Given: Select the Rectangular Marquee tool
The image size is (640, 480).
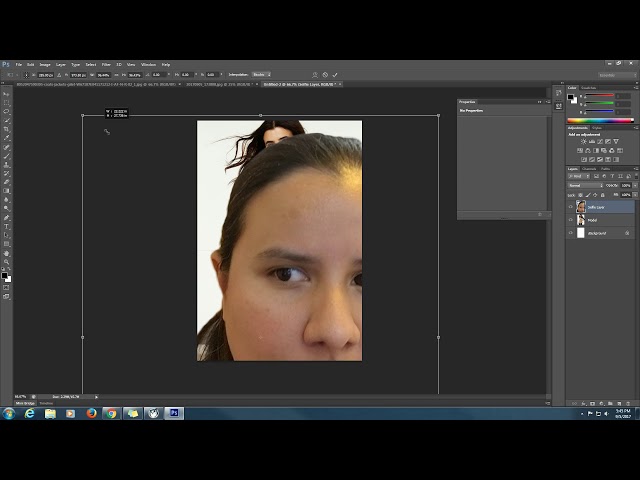Looking at the screenshot, I should [6, 103].
